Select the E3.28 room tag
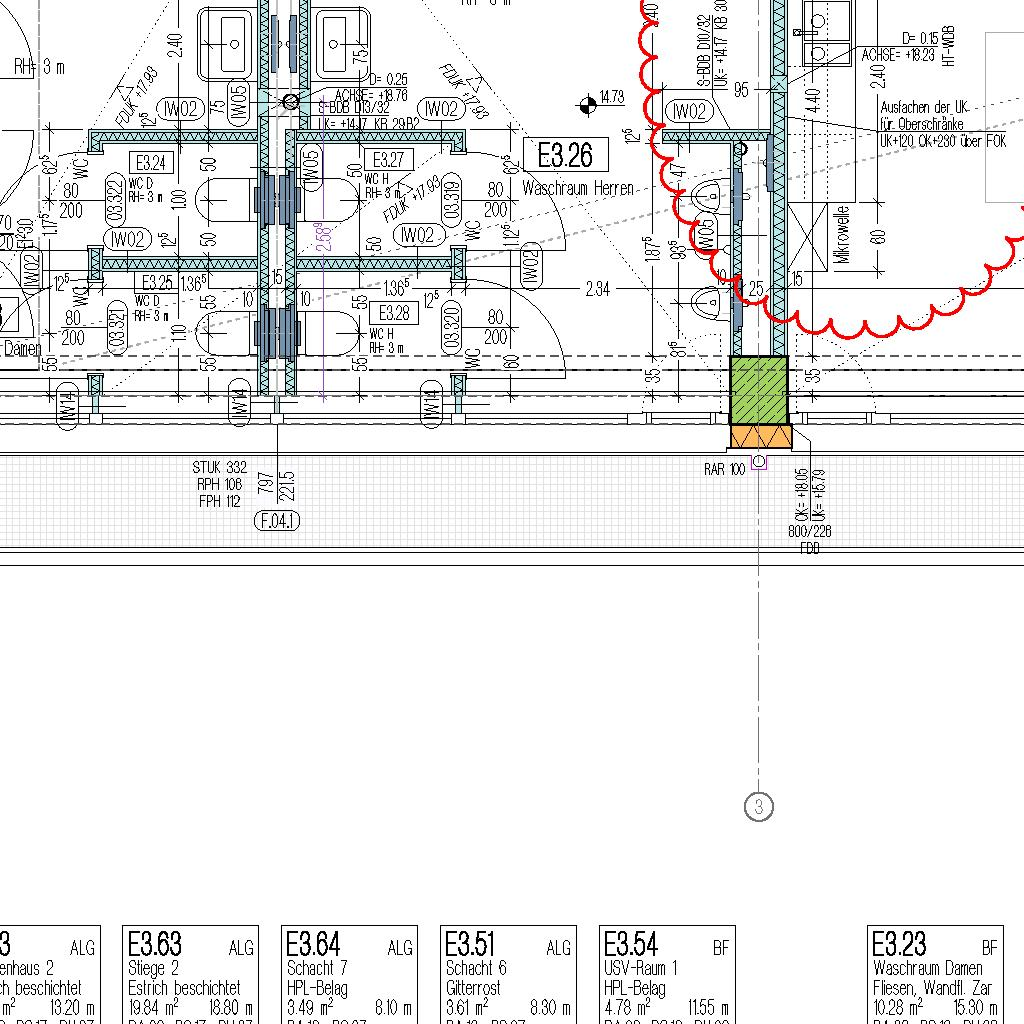Image resolution: width=1024 pixels, height=1024 pixels. pyautogui.click(x=394, y=313)
